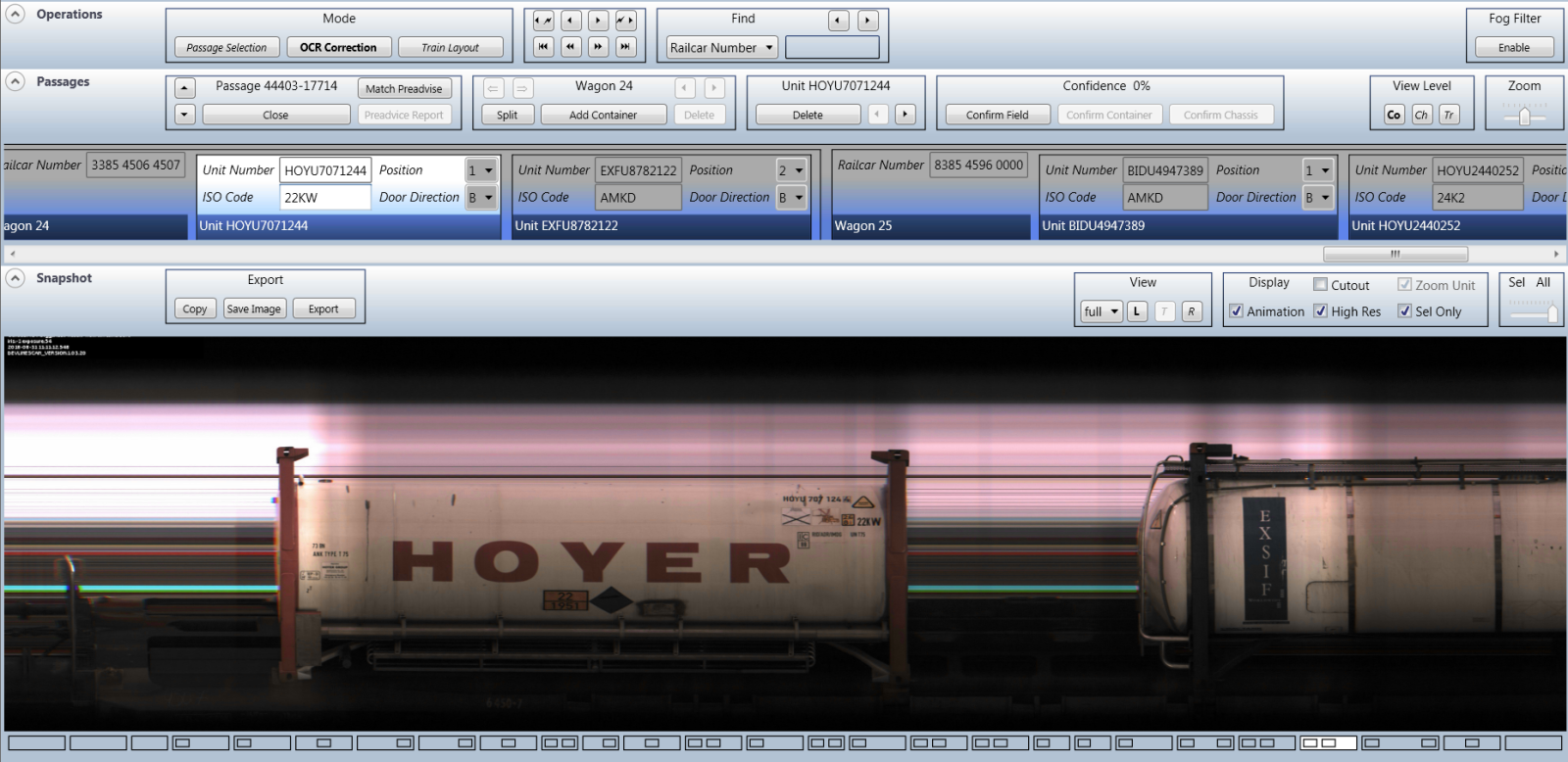Collapse the Operations panel chevron

[x=16, y=15]
